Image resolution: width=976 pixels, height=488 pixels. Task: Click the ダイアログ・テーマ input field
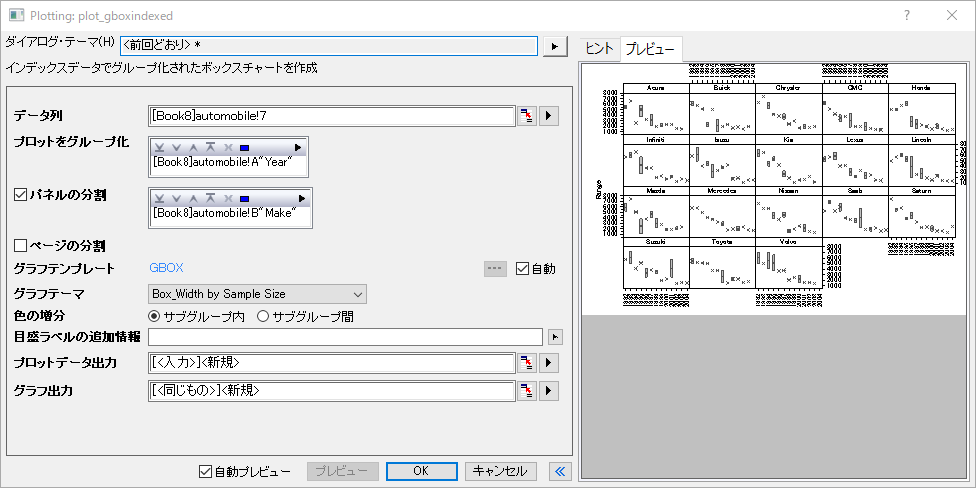pos(329,46)
